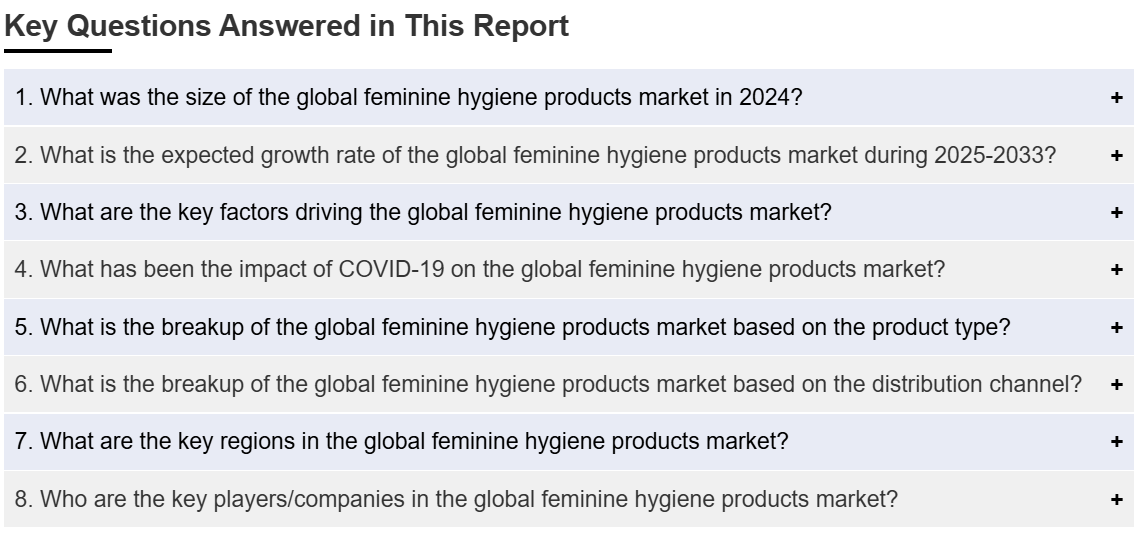This screenshot has height=533, width=1138.
Task: Open key factors question via plus icon
Action: (x=1117, y=212)
